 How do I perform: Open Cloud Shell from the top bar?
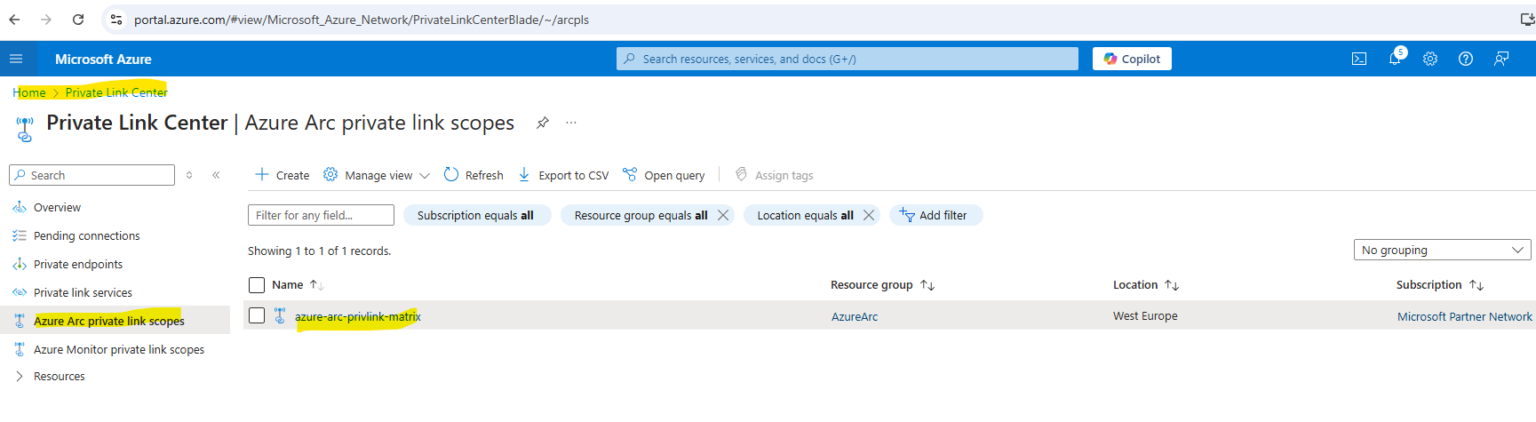[x=1359, y=59]
